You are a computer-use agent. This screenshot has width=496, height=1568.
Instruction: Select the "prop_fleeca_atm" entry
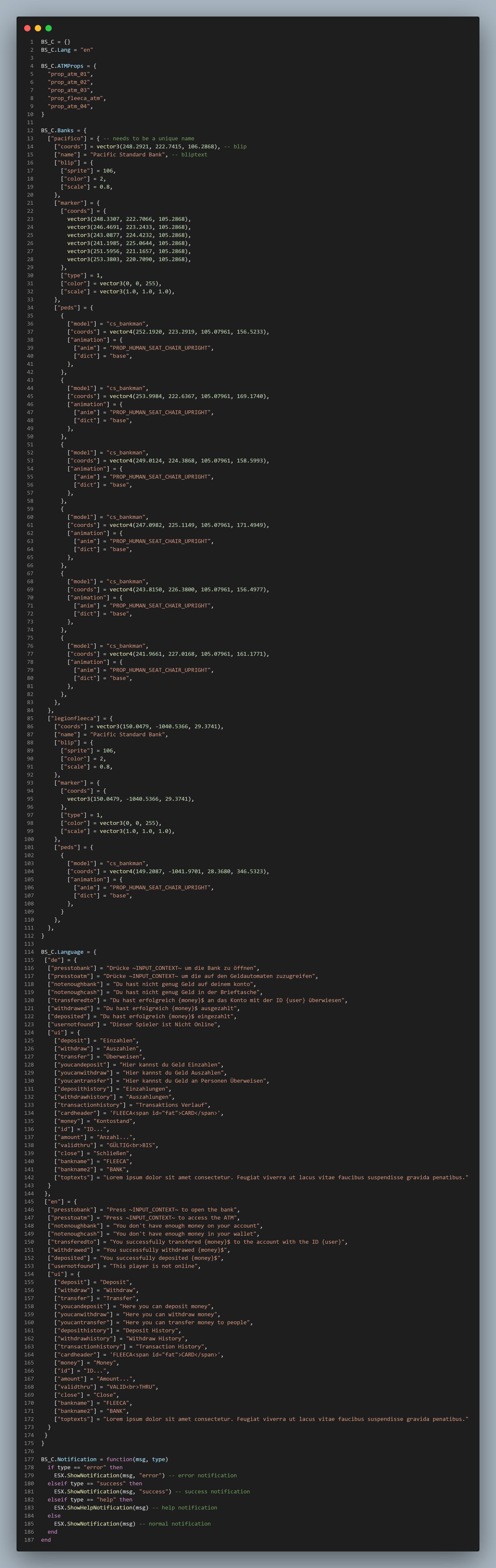77,98
